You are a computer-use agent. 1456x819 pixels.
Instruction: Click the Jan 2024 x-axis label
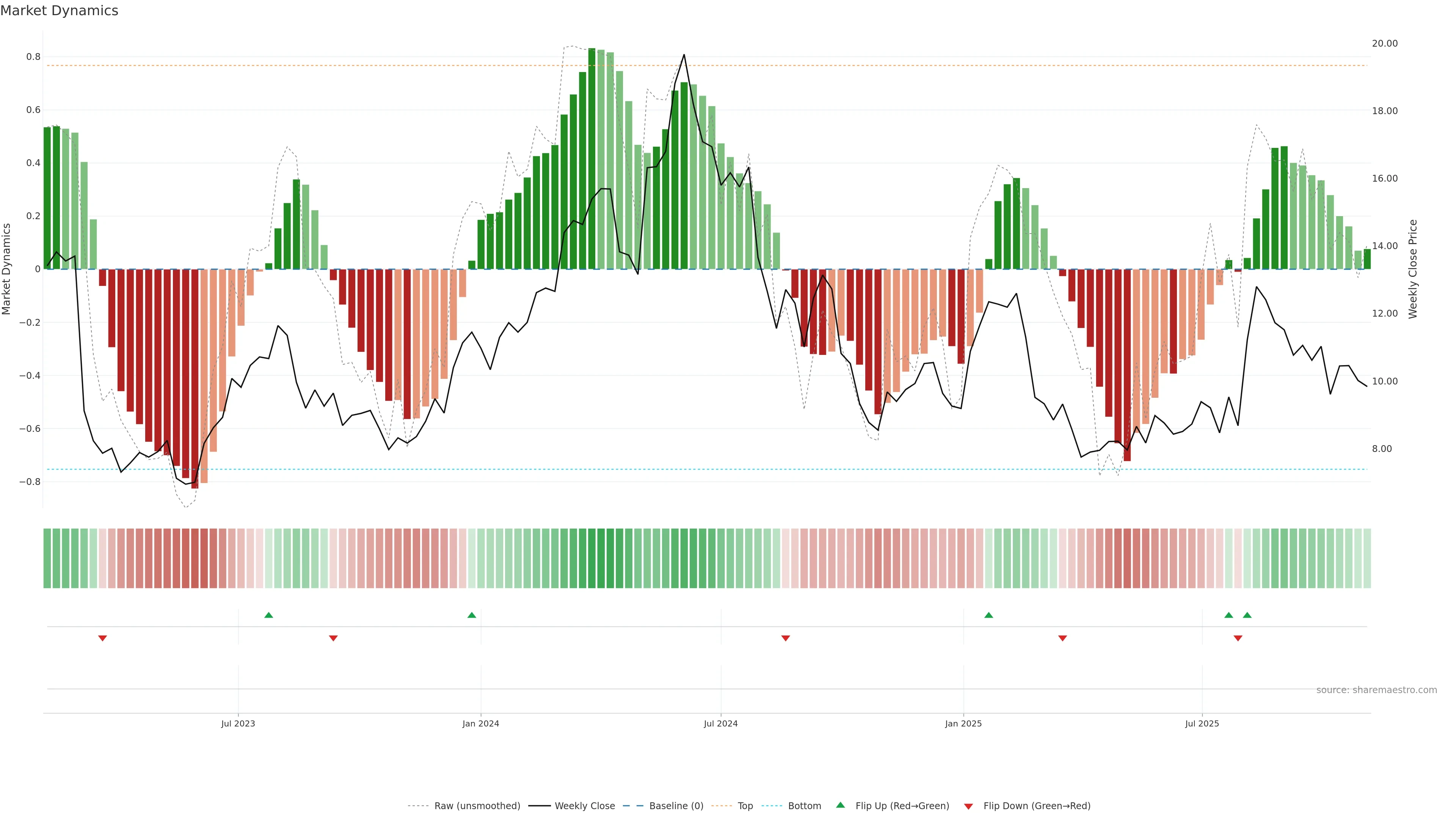tap(480, 723)
